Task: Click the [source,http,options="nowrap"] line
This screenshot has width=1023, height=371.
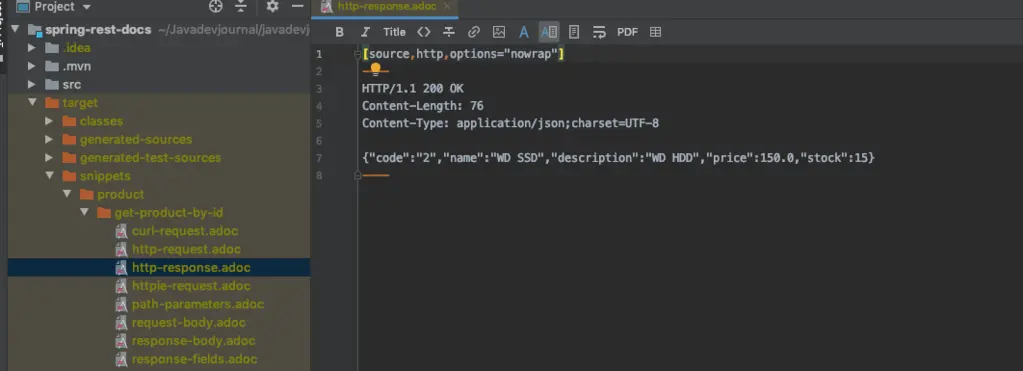Action: pyautogui.click(x=463, y=55)
